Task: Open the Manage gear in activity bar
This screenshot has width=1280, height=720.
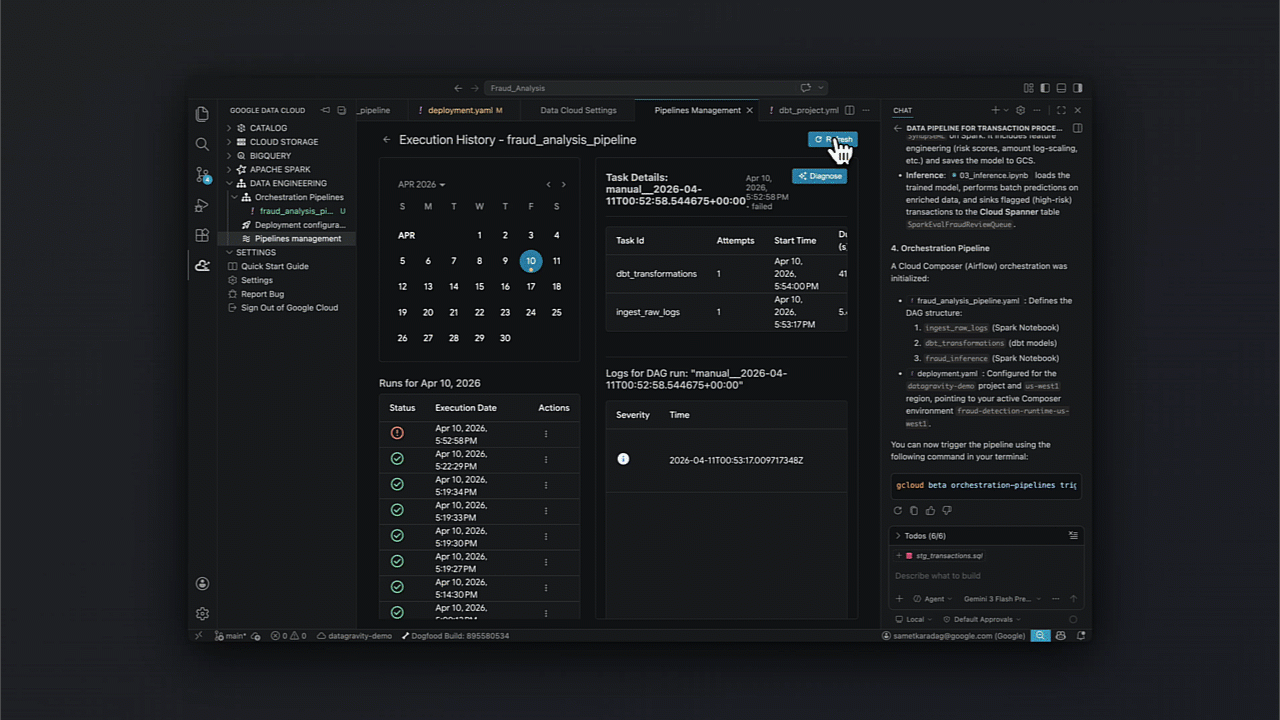Action: 202,613
